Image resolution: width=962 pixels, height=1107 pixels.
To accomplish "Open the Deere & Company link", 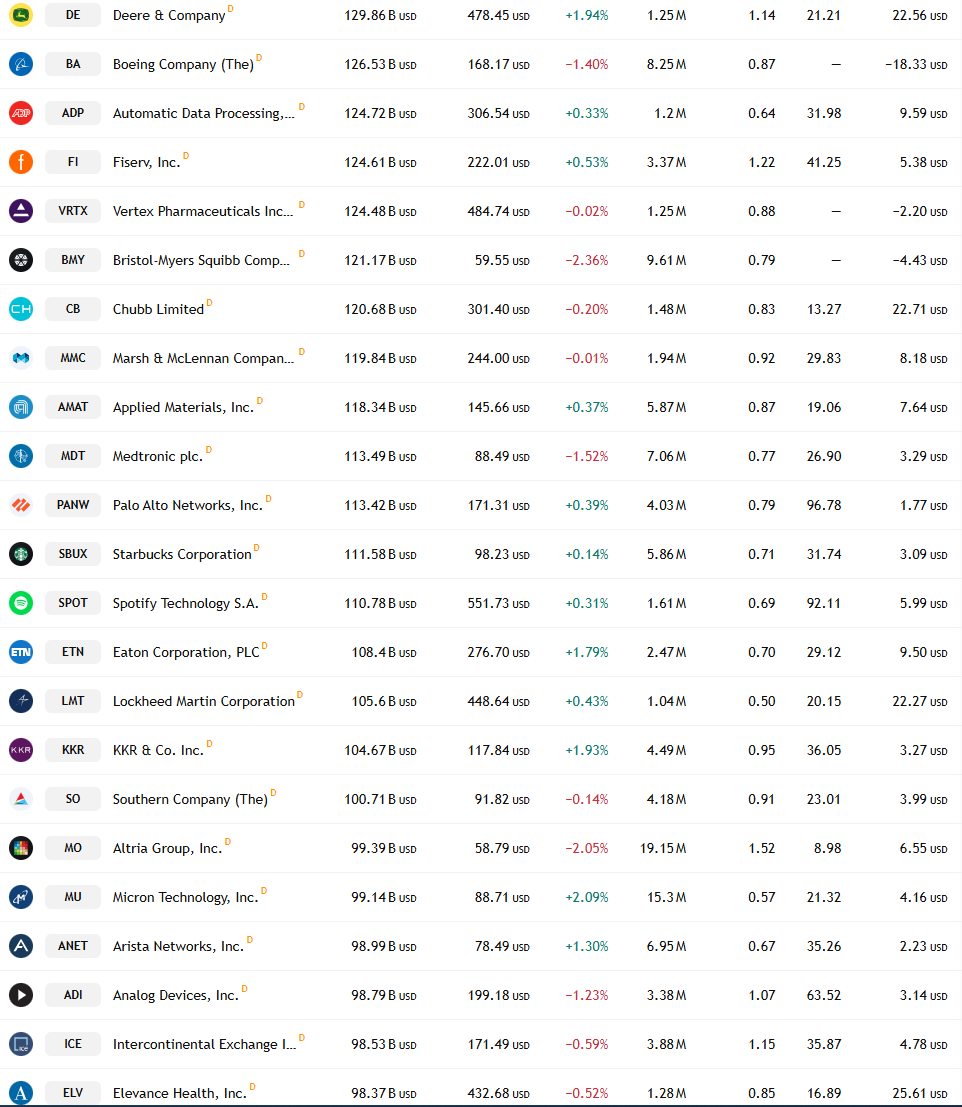I will pyautogui.click(x=169, y=16).
